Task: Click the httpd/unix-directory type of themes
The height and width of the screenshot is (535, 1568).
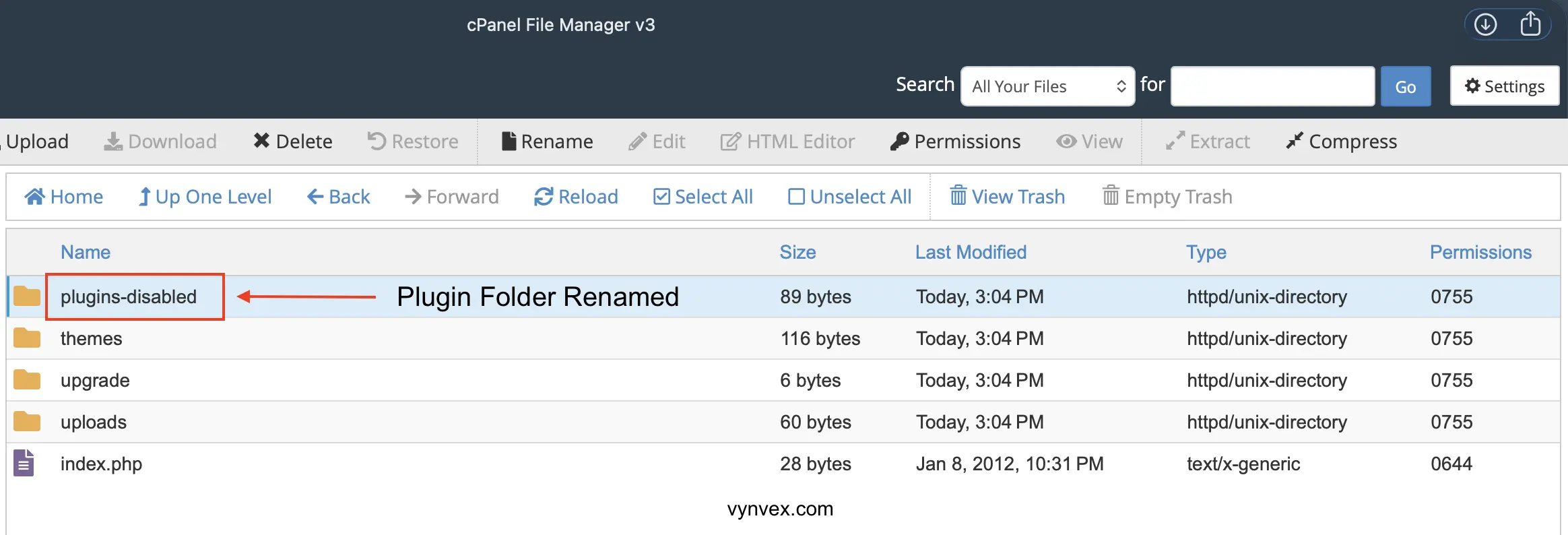Action: (x=1267, y=338)
